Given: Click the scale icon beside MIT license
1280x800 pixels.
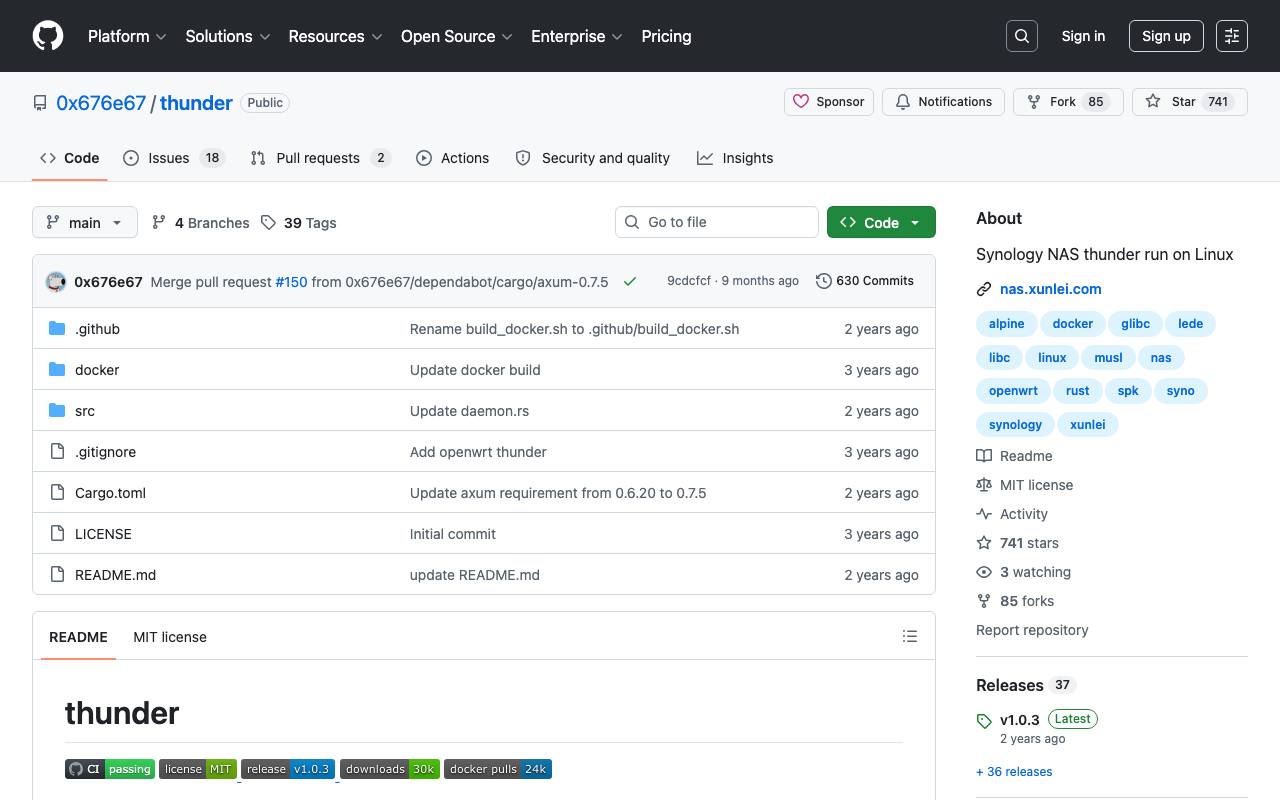Looking at the screenshot, I should [x=984, y=485].
